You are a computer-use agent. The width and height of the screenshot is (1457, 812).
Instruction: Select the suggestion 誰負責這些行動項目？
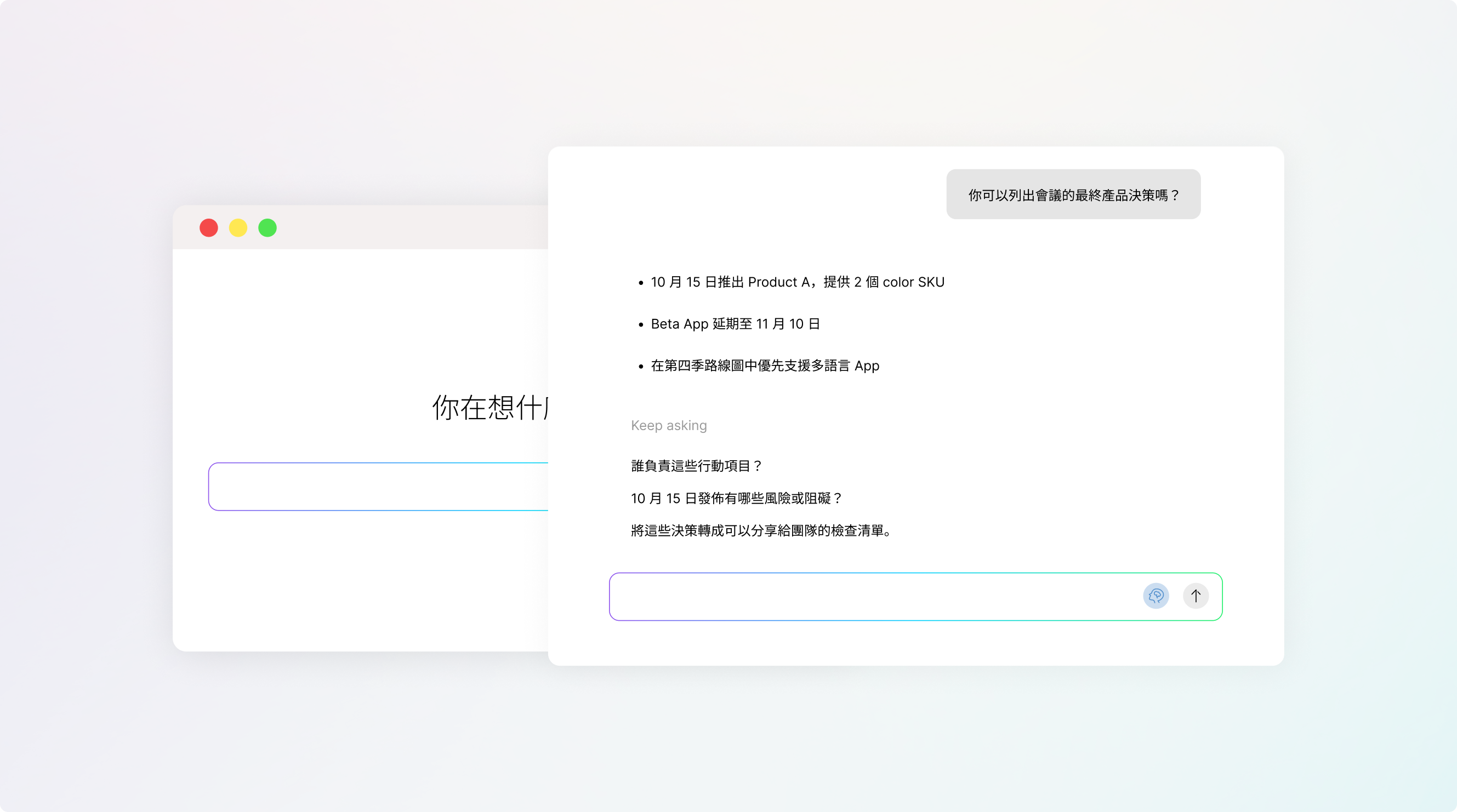(696, 466)
